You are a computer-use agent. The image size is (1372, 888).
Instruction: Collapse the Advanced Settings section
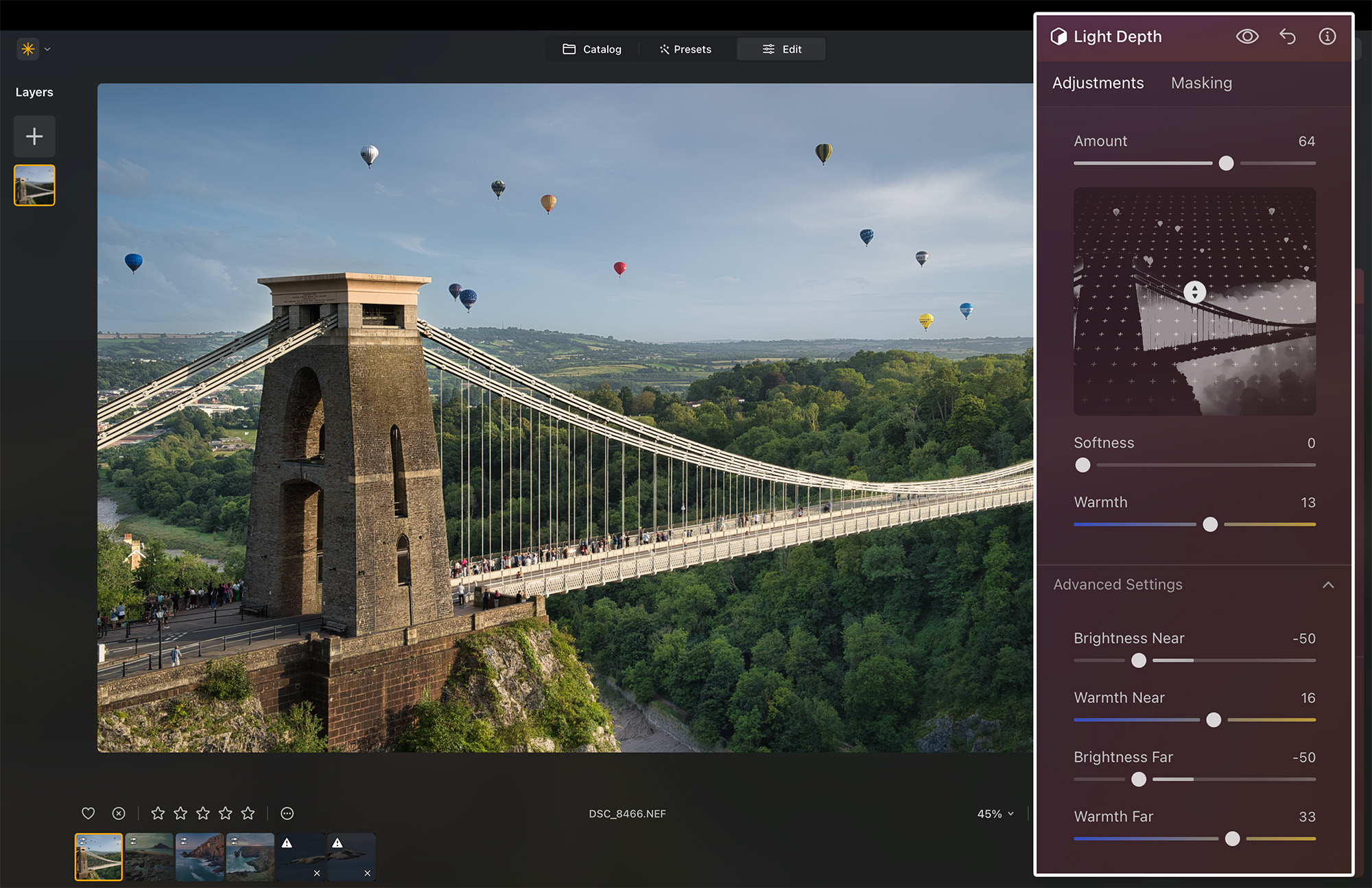(x=1328, y=586)
